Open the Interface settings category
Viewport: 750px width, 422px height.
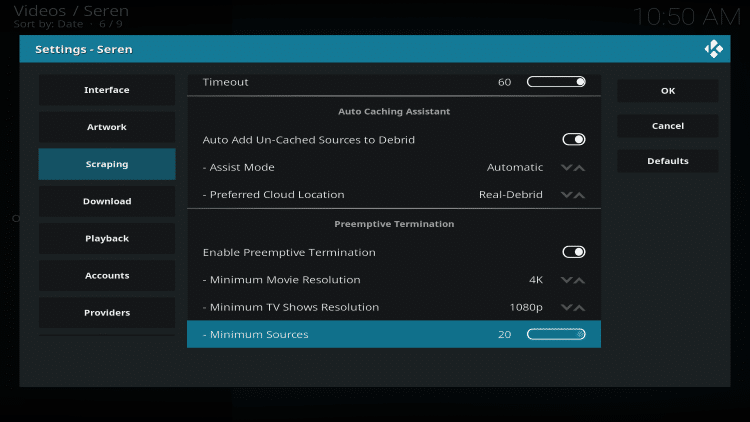pos(107,90)
